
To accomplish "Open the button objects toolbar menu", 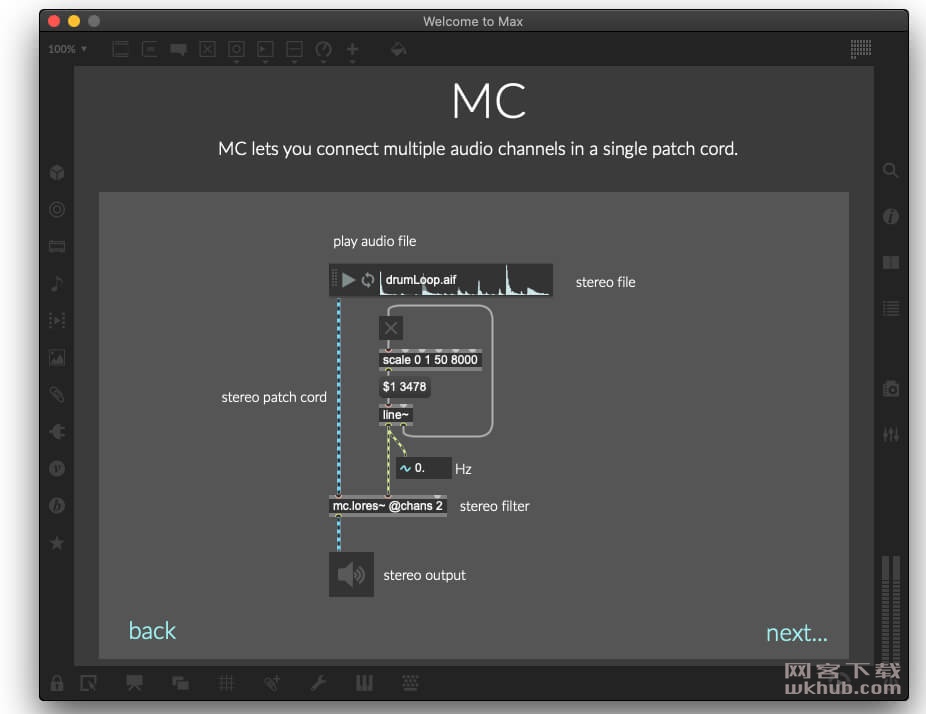I will pyautogui.click(x=236, y=50).
